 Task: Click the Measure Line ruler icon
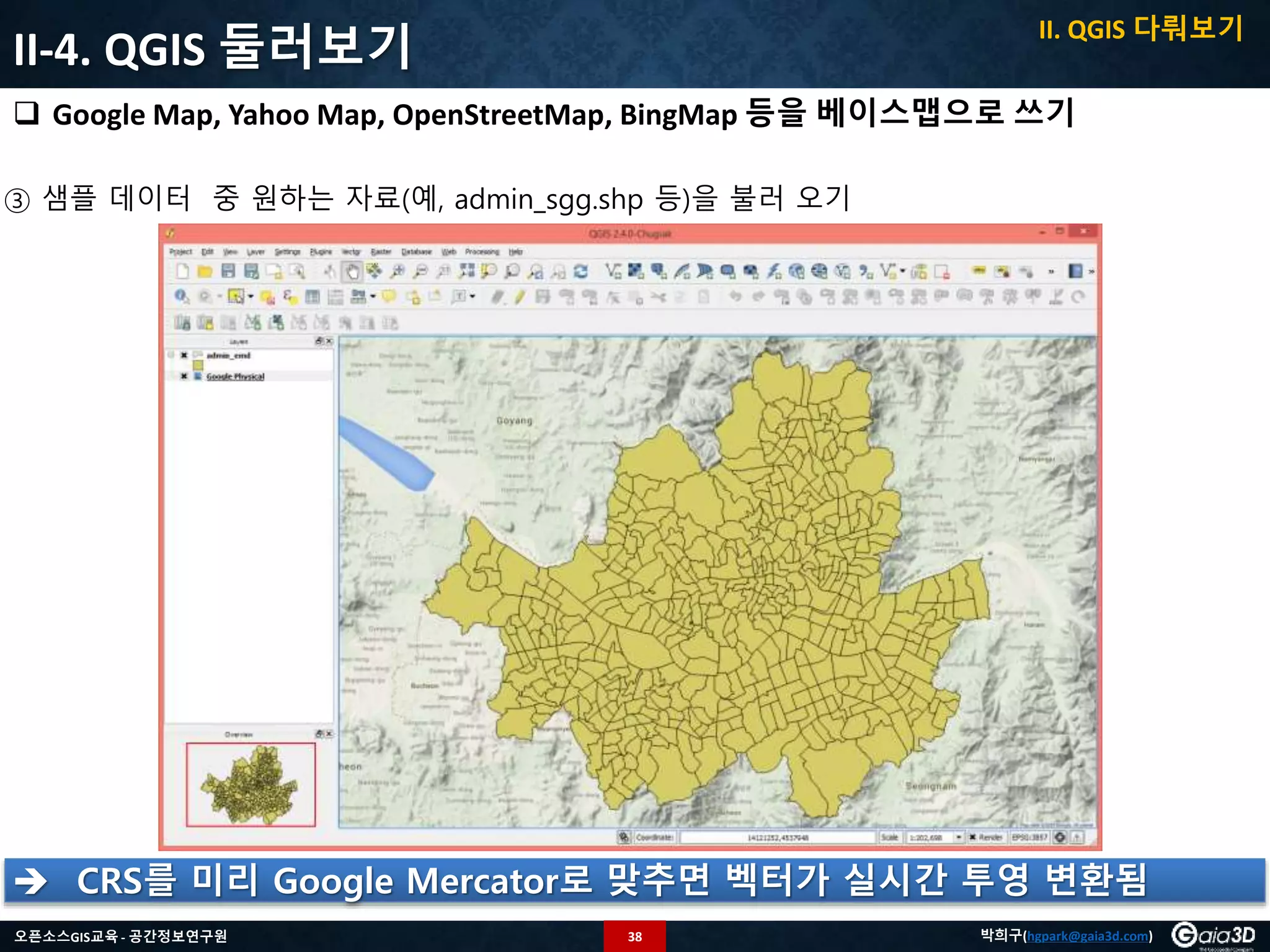[358, 297]
